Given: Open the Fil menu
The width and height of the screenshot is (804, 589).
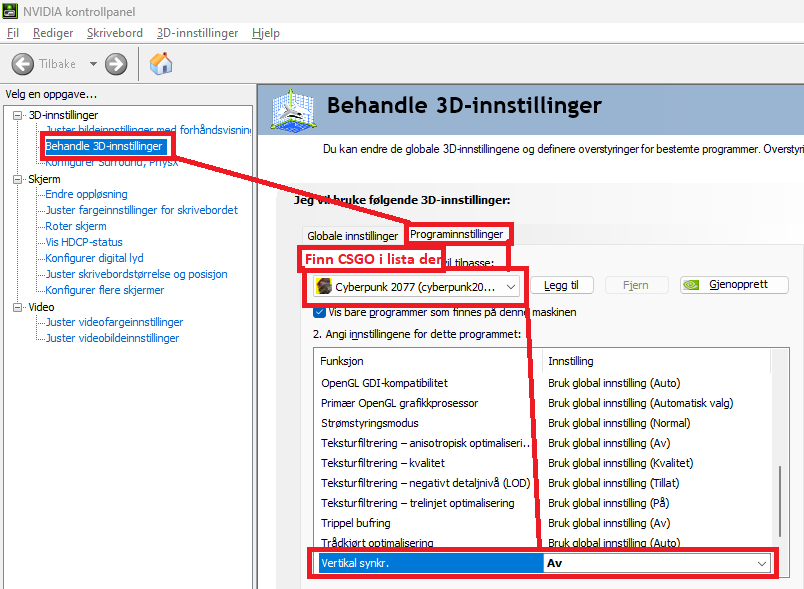Looking at the screenshot, I should click(x=13, y=33).
